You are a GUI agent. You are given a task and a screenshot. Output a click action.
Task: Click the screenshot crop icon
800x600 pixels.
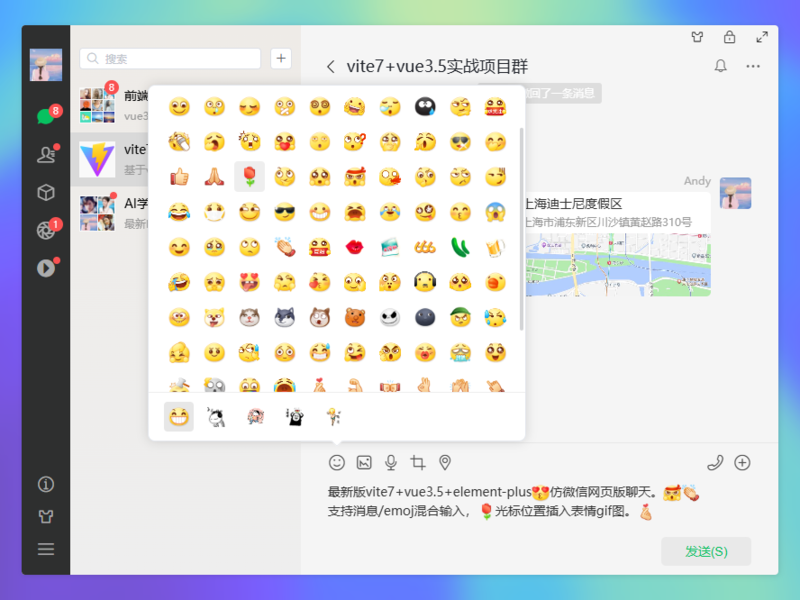pos(418,462)
